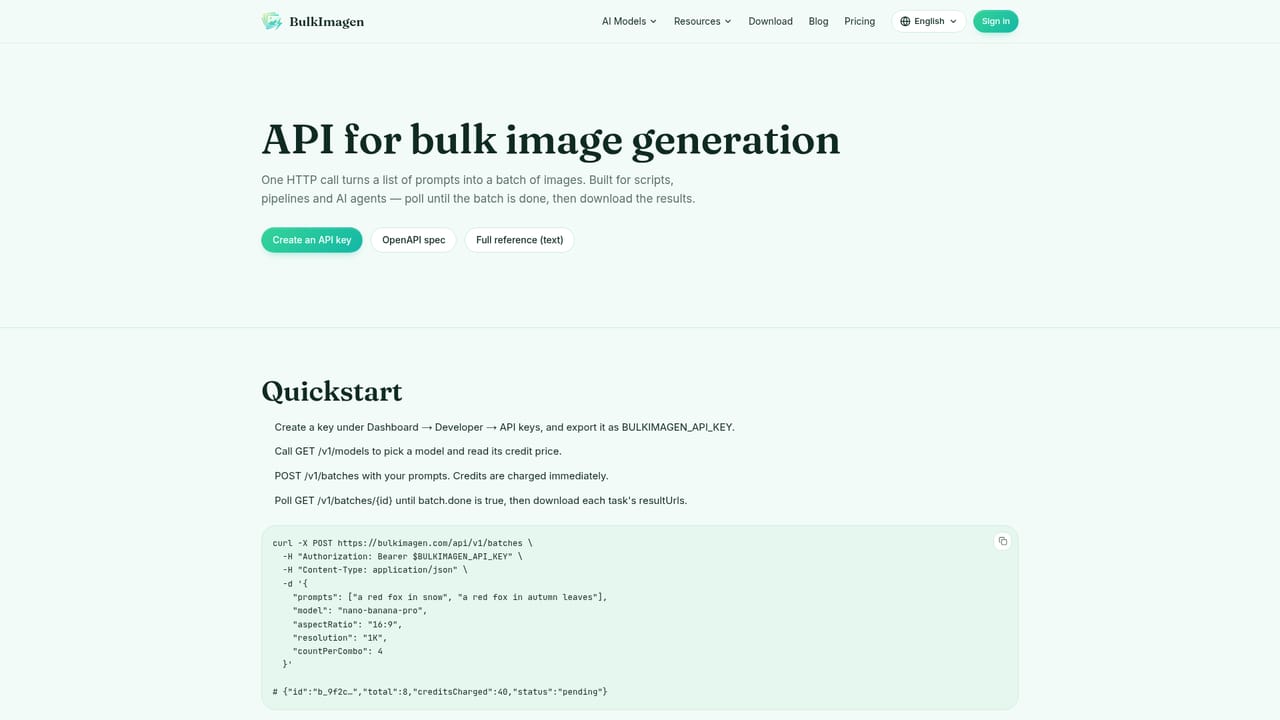Viewport: 1280px width, 720px height.
Task: Click the "API for bulk image generation" heading
Action: (x=551, y=140)
